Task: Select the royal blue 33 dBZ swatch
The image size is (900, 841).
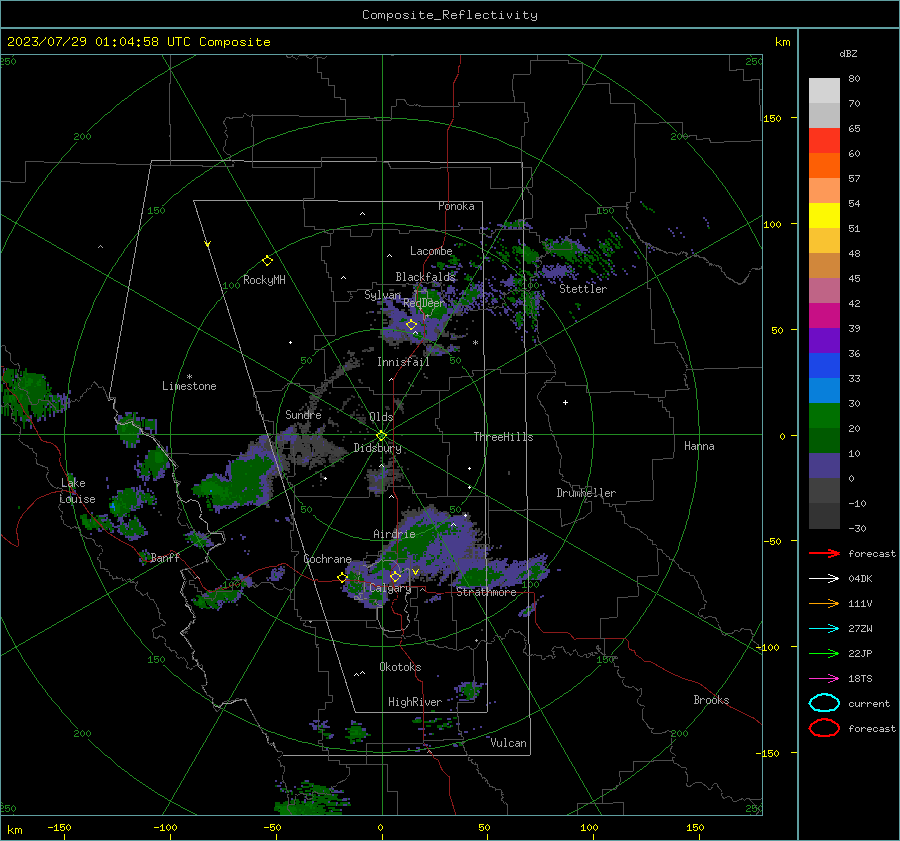Action: (824, 366)
